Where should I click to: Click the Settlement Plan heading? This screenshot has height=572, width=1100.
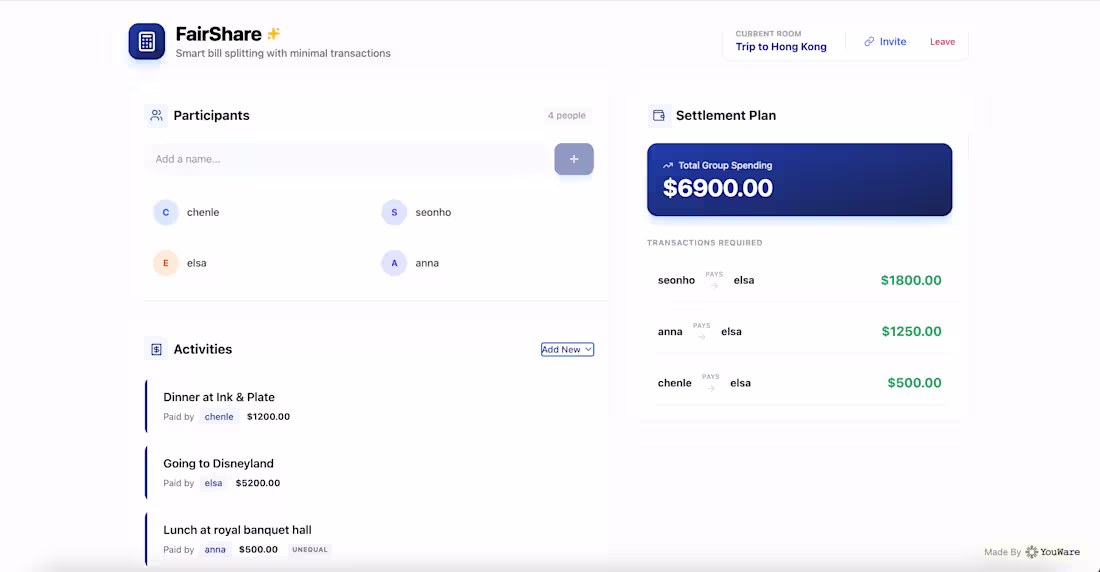[725, 115]
